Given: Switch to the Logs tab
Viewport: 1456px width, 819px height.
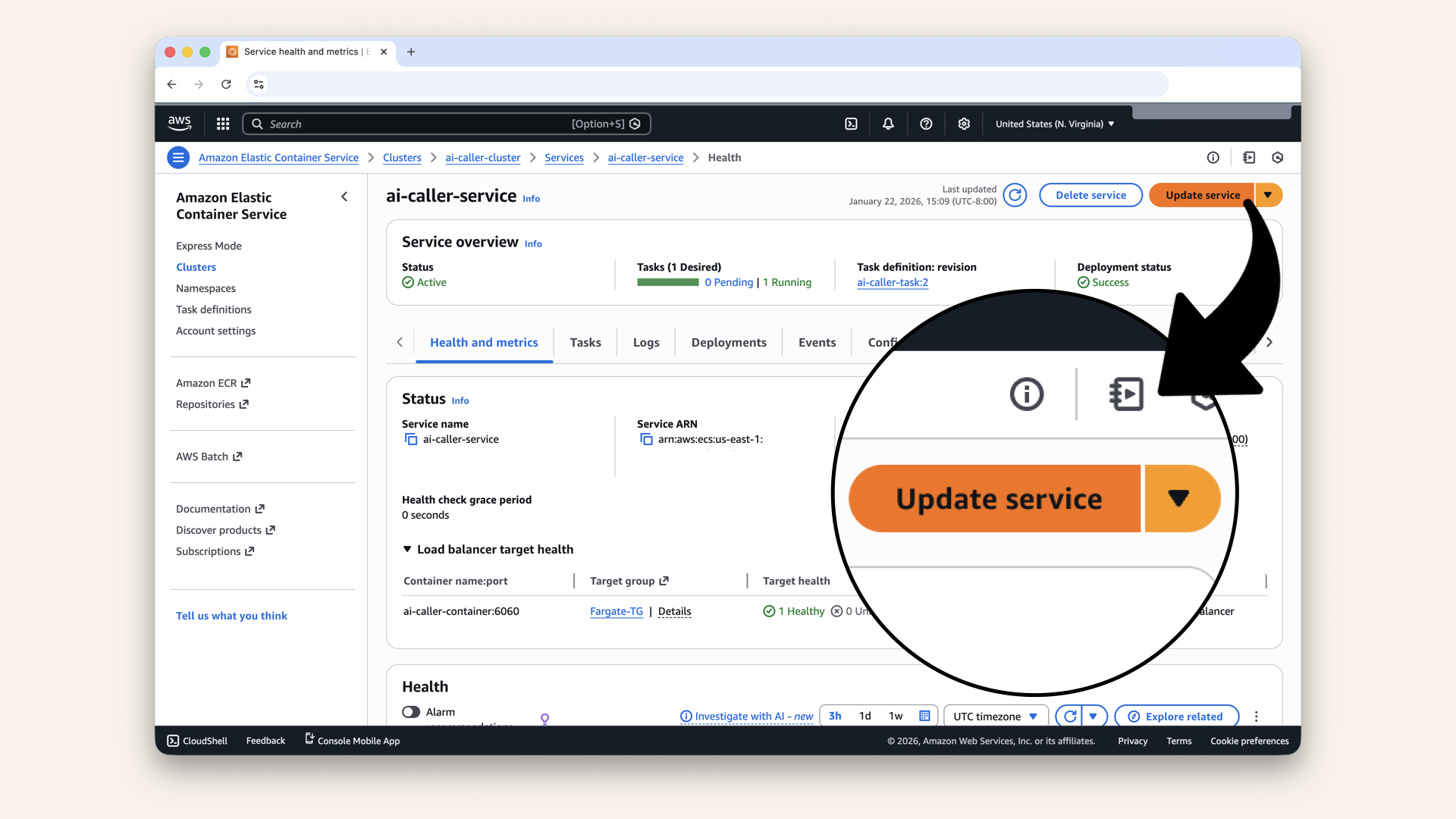Looking at the screenshot, I should (645, 343).
